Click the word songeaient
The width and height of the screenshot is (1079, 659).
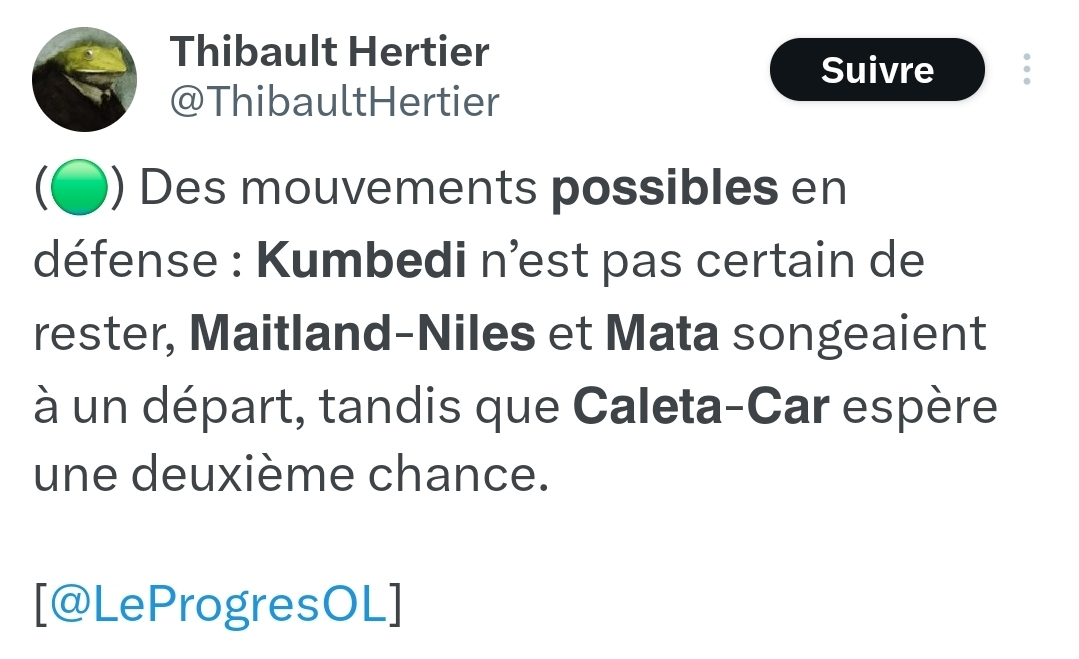click(x=859, y=335)
